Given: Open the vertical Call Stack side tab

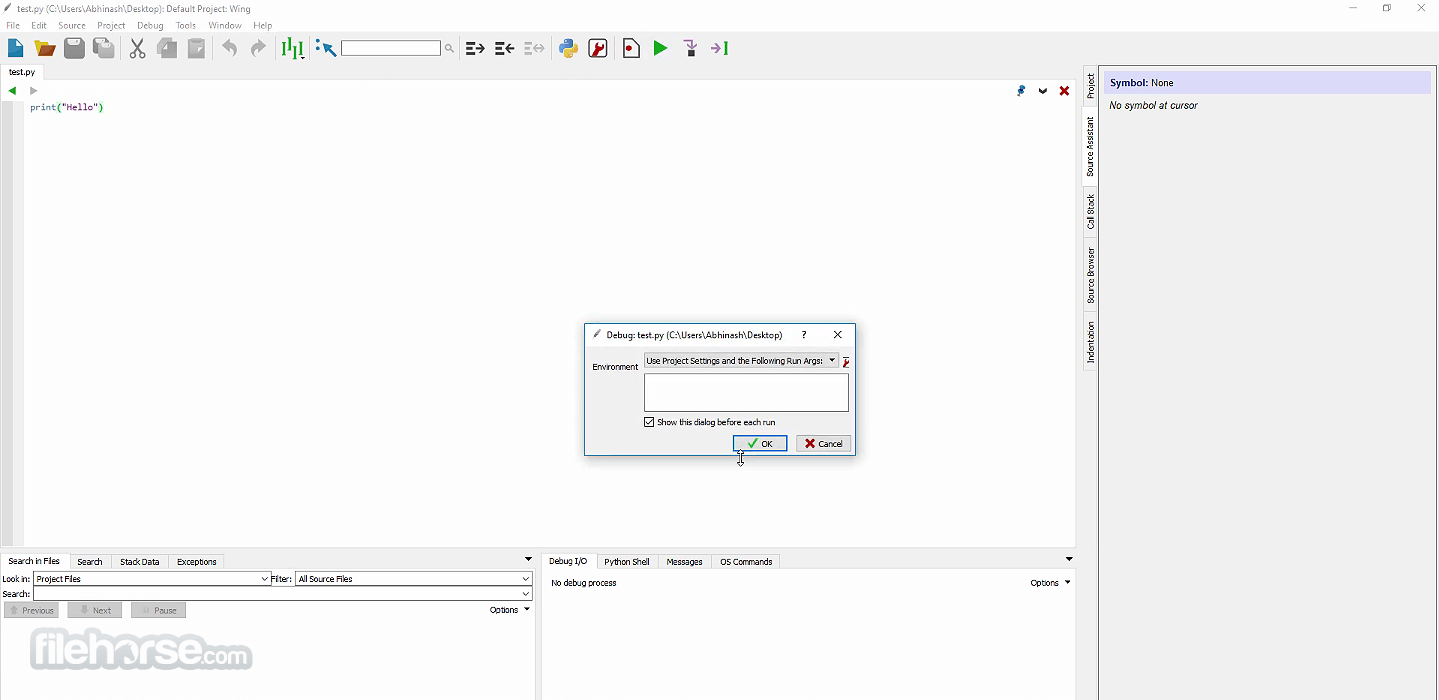Looking at the screenshot, I should point(1091,211).
